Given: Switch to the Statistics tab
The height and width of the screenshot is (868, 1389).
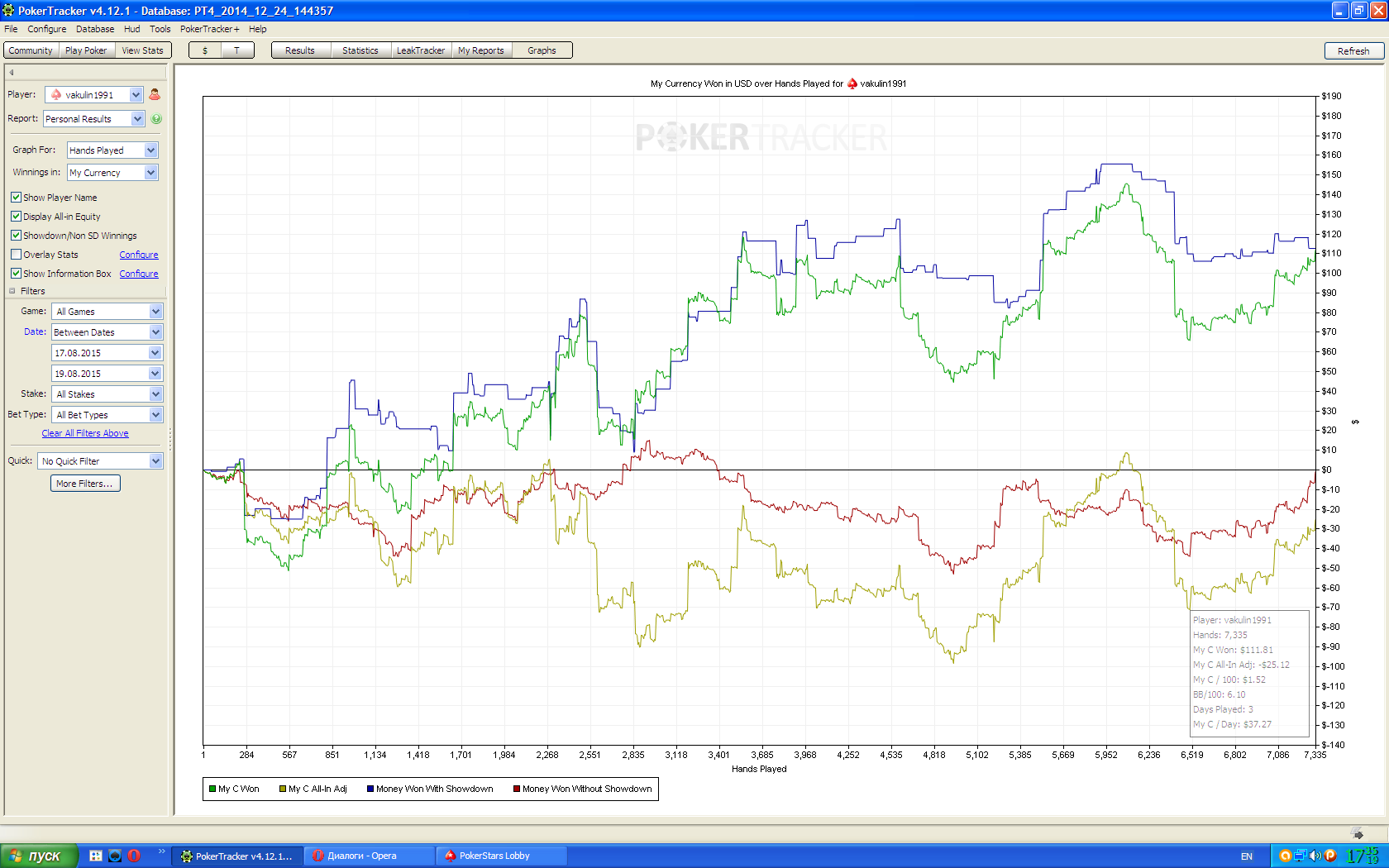Looking at the screenshot, I should (360, 50).
